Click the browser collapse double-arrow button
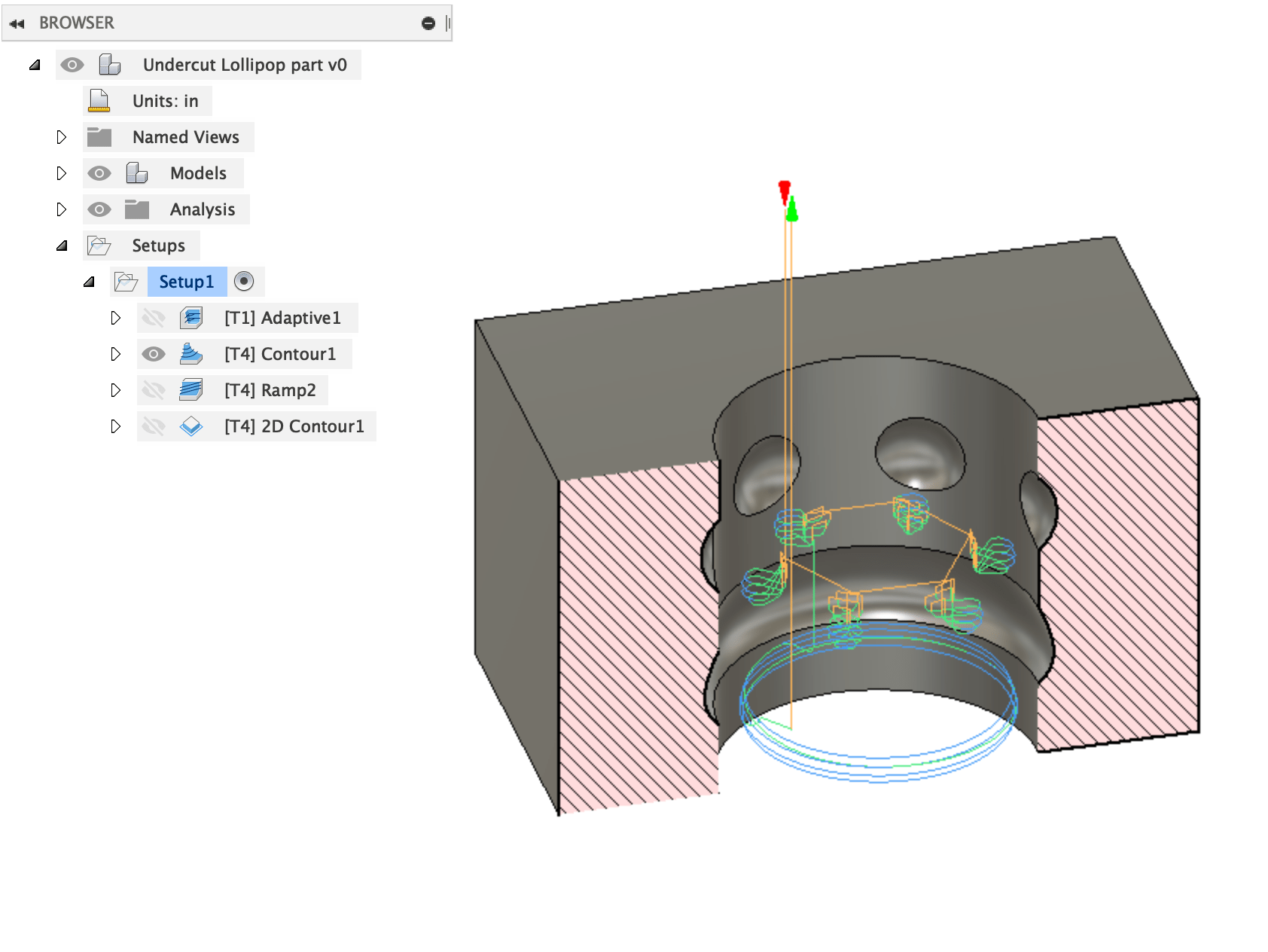This screenshot has width=1268, height=952. tap(17, 23)
